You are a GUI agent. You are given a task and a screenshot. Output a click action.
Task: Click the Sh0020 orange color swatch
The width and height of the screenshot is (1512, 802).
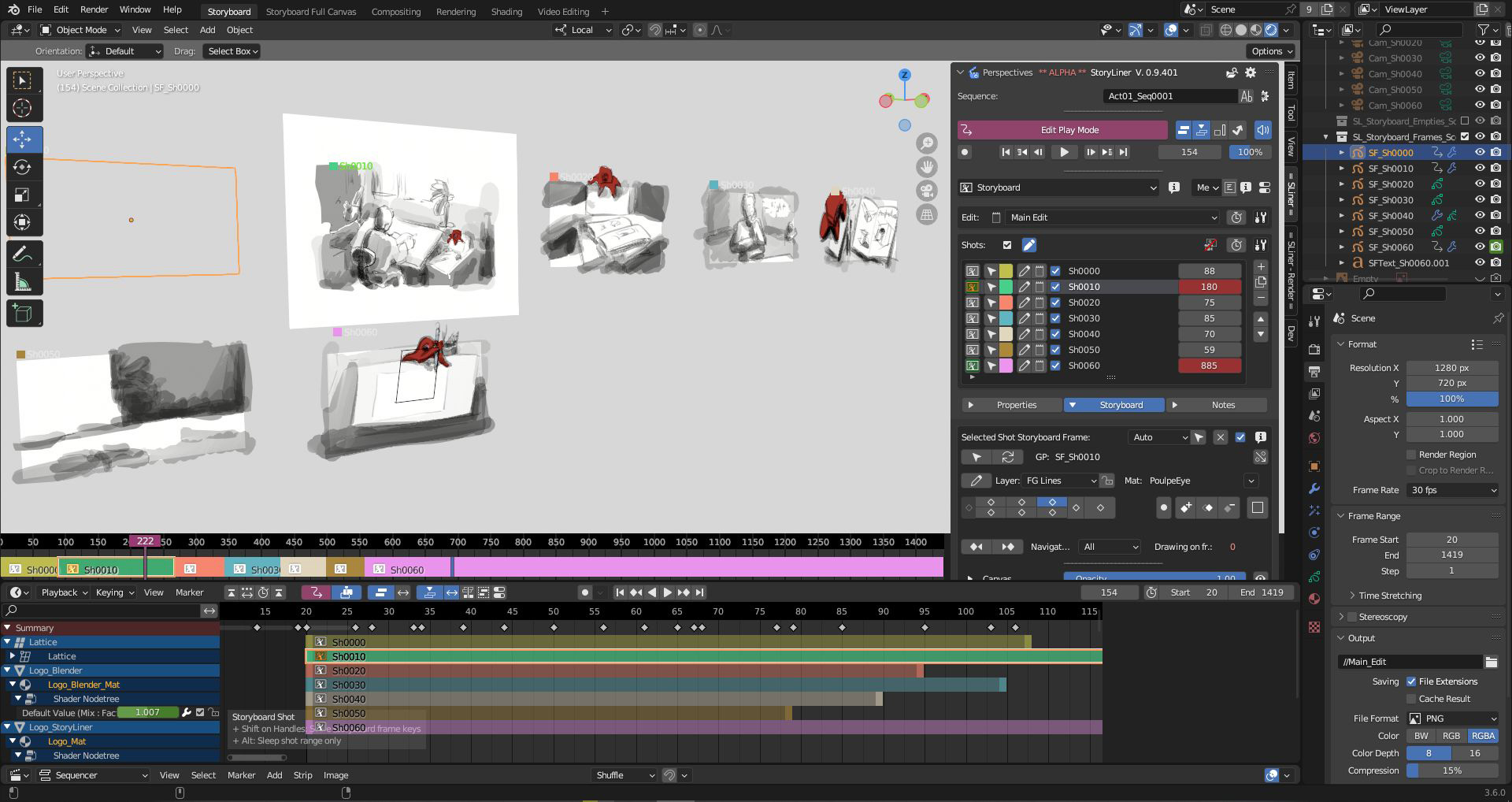click(x=1006, y=303)
